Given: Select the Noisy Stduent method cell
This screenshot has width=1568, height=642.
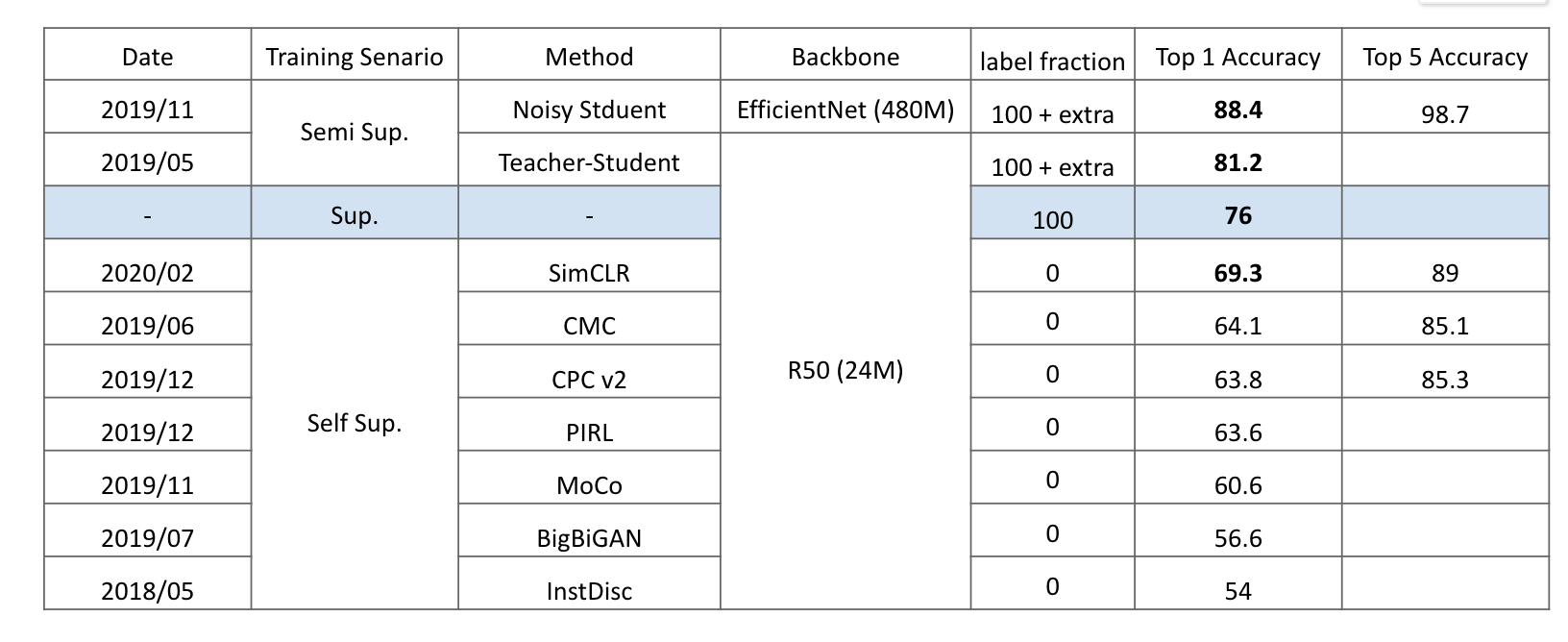Looking at the screenshot, I should coord(589,110).
